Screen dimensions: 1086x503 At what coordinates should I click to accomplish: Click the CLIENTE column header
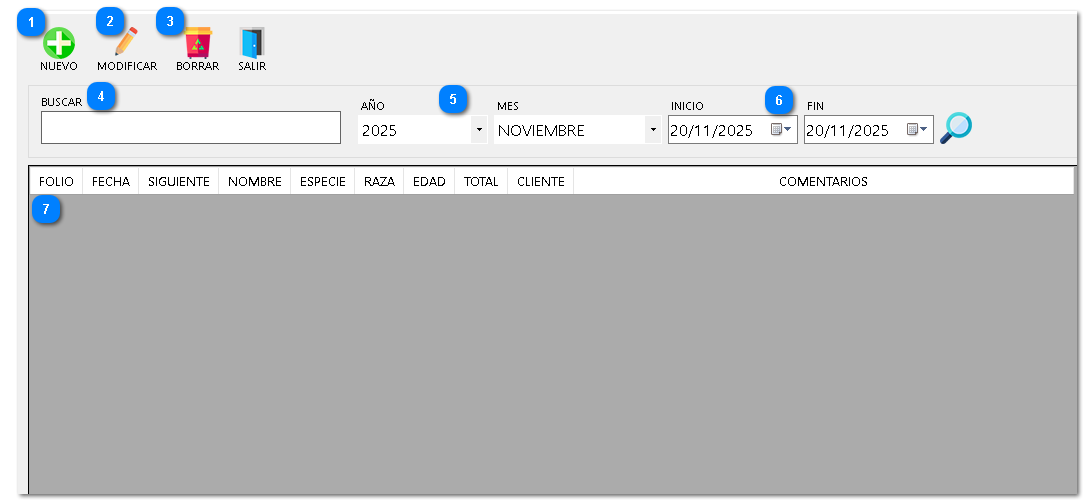[x=540, y=182]
